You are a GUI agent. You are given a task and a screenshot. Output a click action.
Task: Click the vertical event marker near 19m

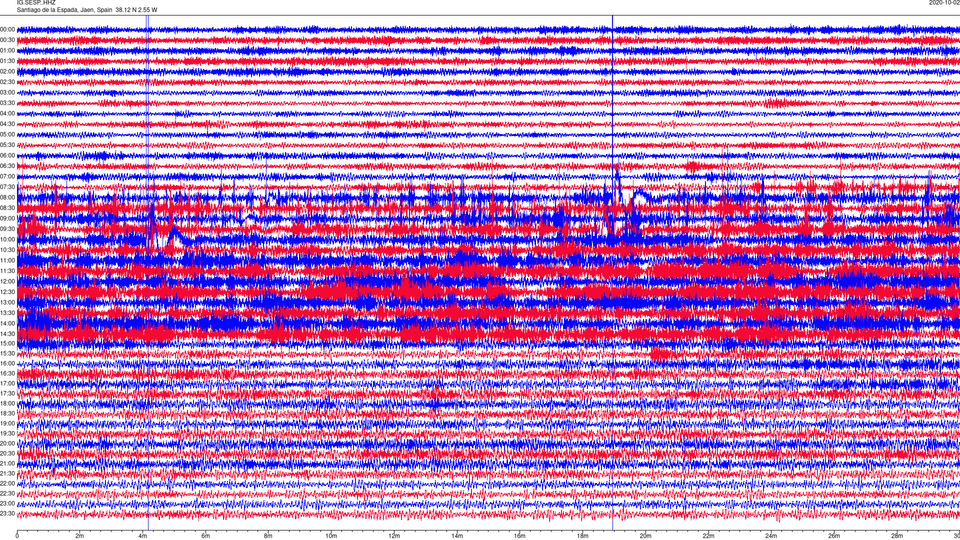612,272
